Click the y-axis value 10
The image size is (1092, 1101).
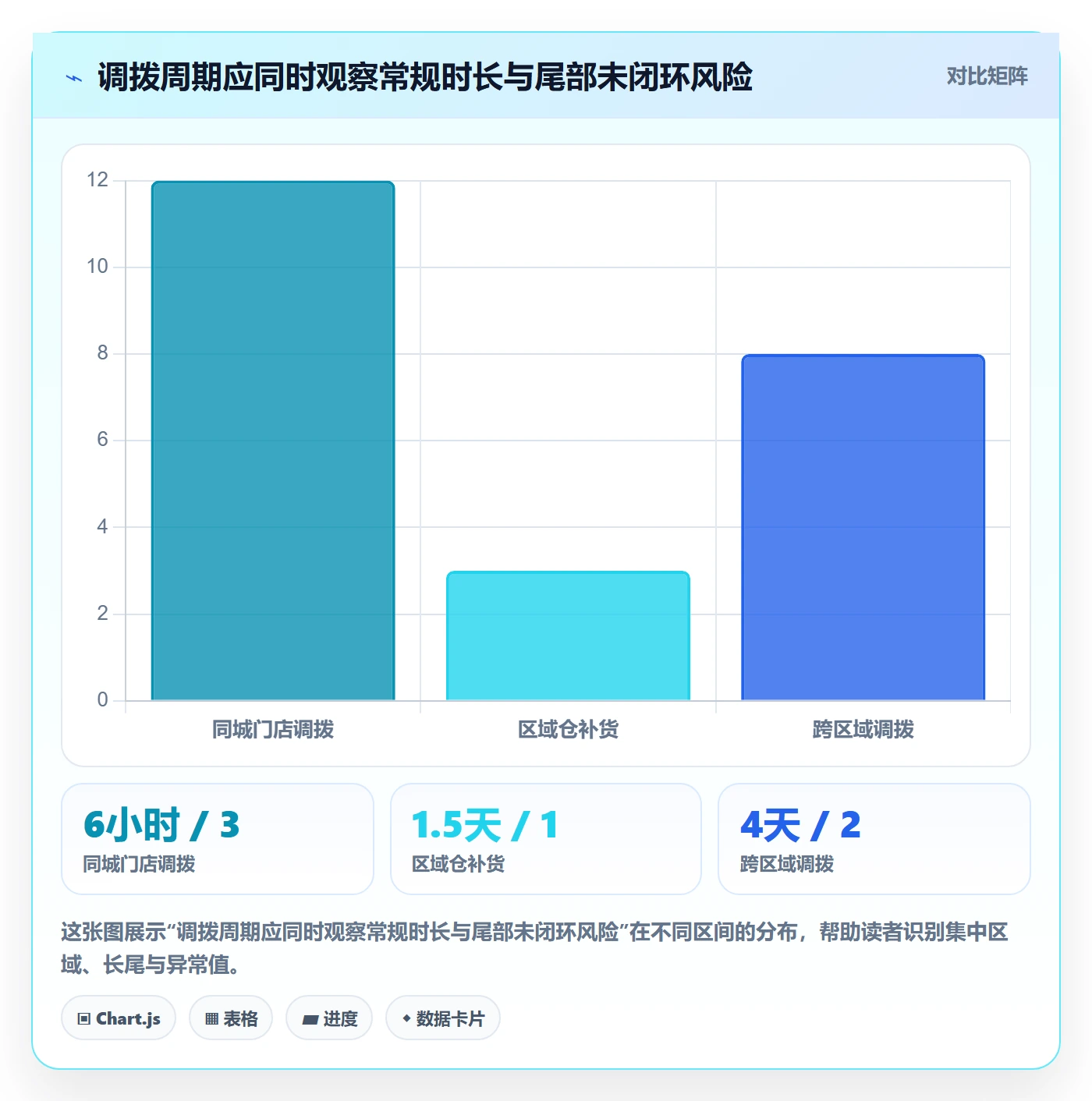pyautogui.click(x=97, y=267)
